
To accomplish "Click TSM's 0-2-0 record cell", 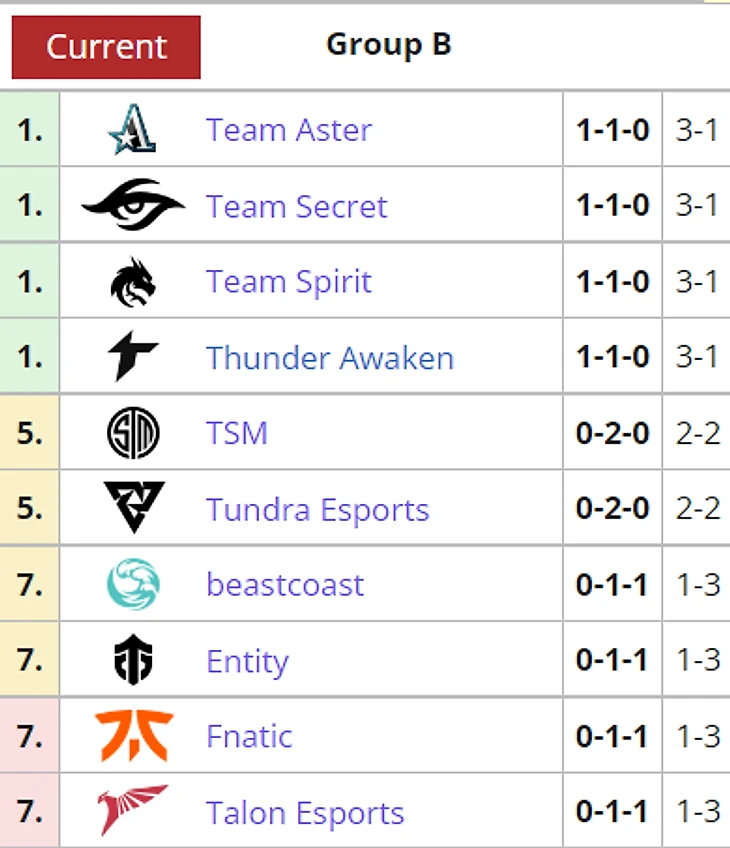I will point(612,434).
